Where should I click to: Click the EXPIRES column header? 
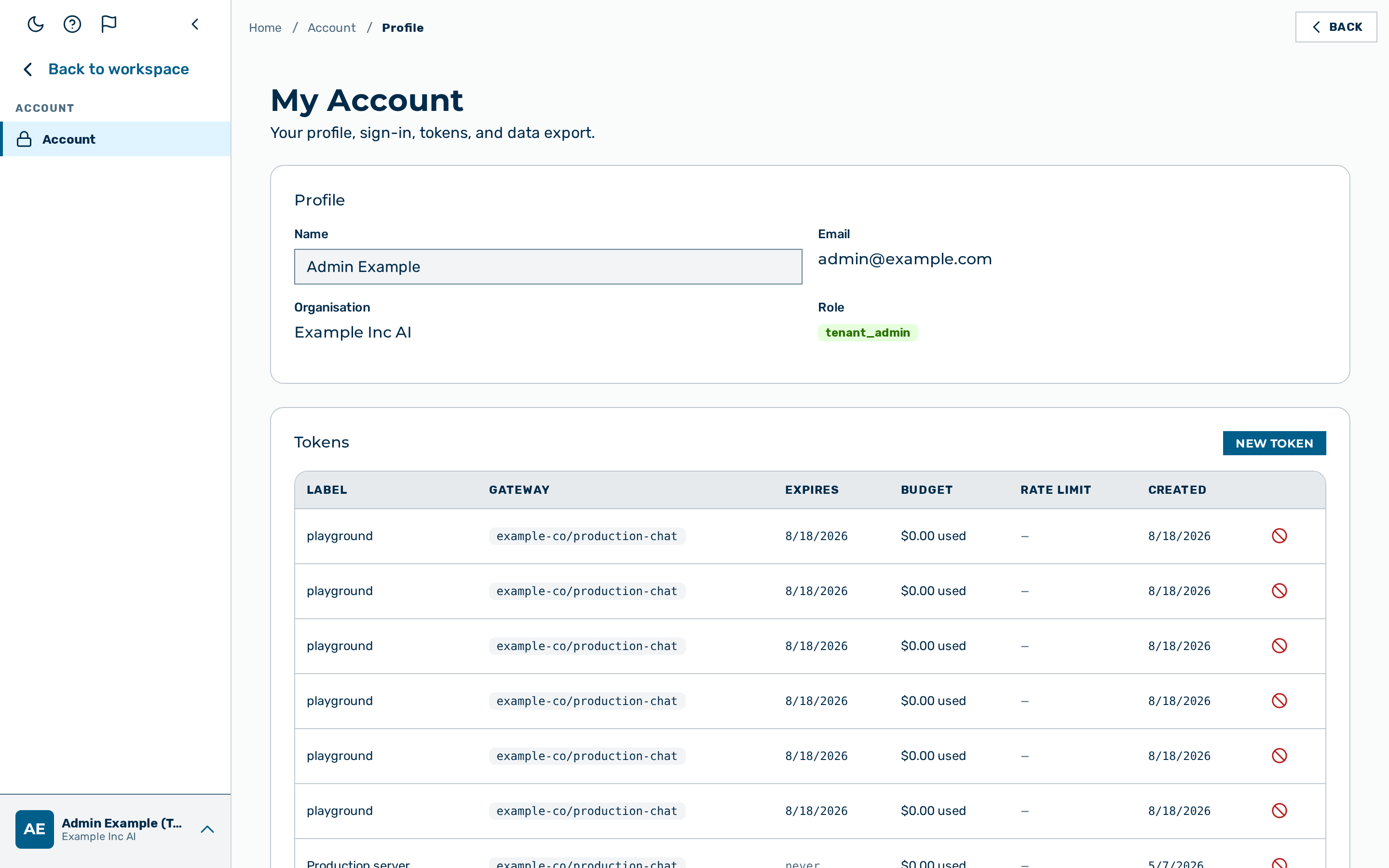click(812, 489)
